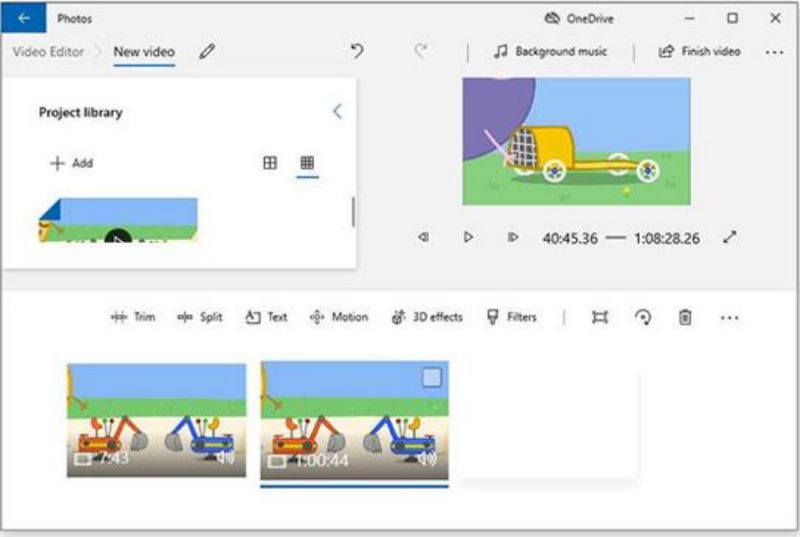This screenshot has width=800, height=537.
Task: Remove or show black bars icon
Action: (600, 317)
